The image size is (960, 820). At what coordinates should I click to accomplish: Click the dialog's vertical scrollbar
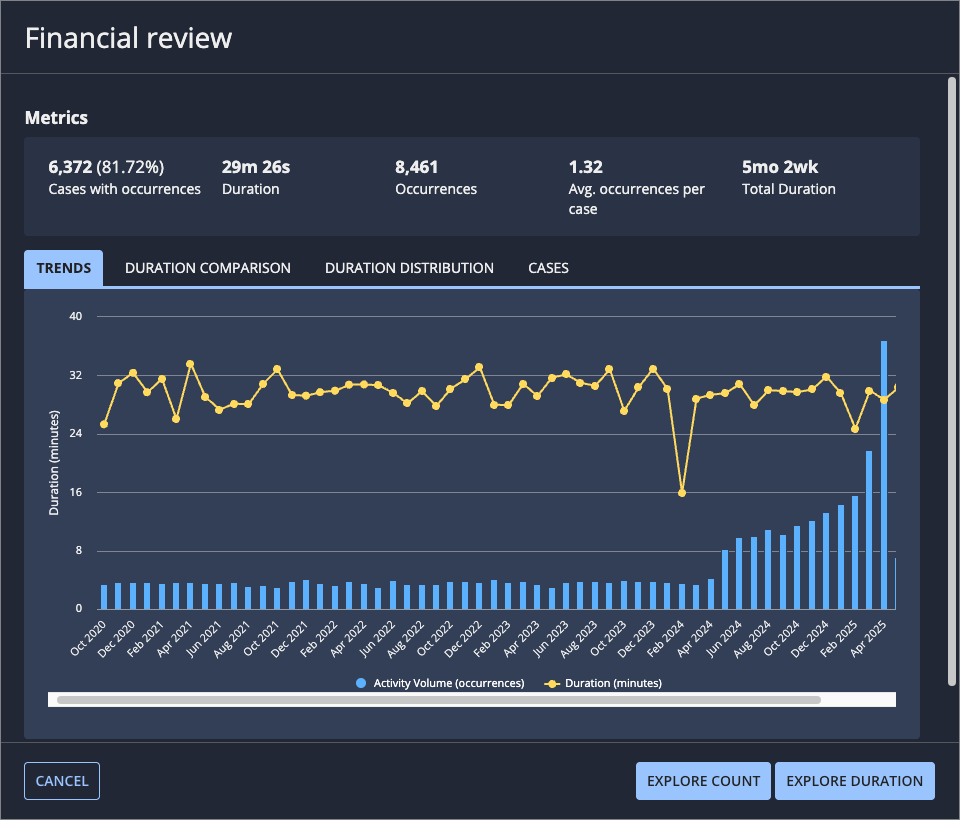(951, 381)
